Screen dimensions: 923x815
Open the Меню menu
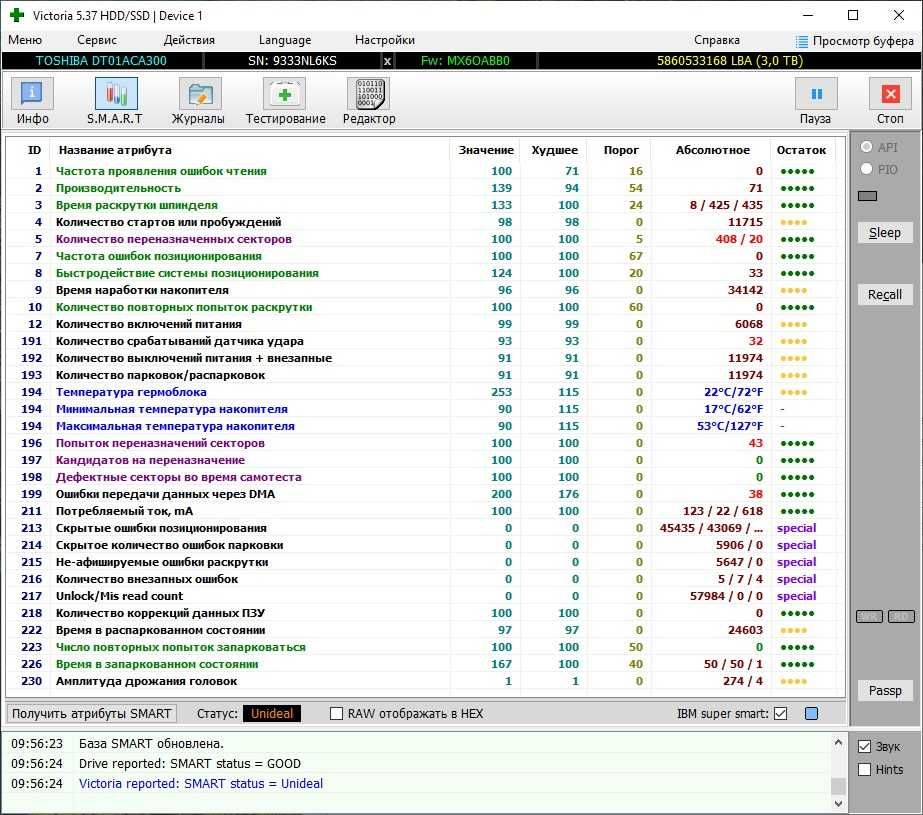click(x=25, y=40)
